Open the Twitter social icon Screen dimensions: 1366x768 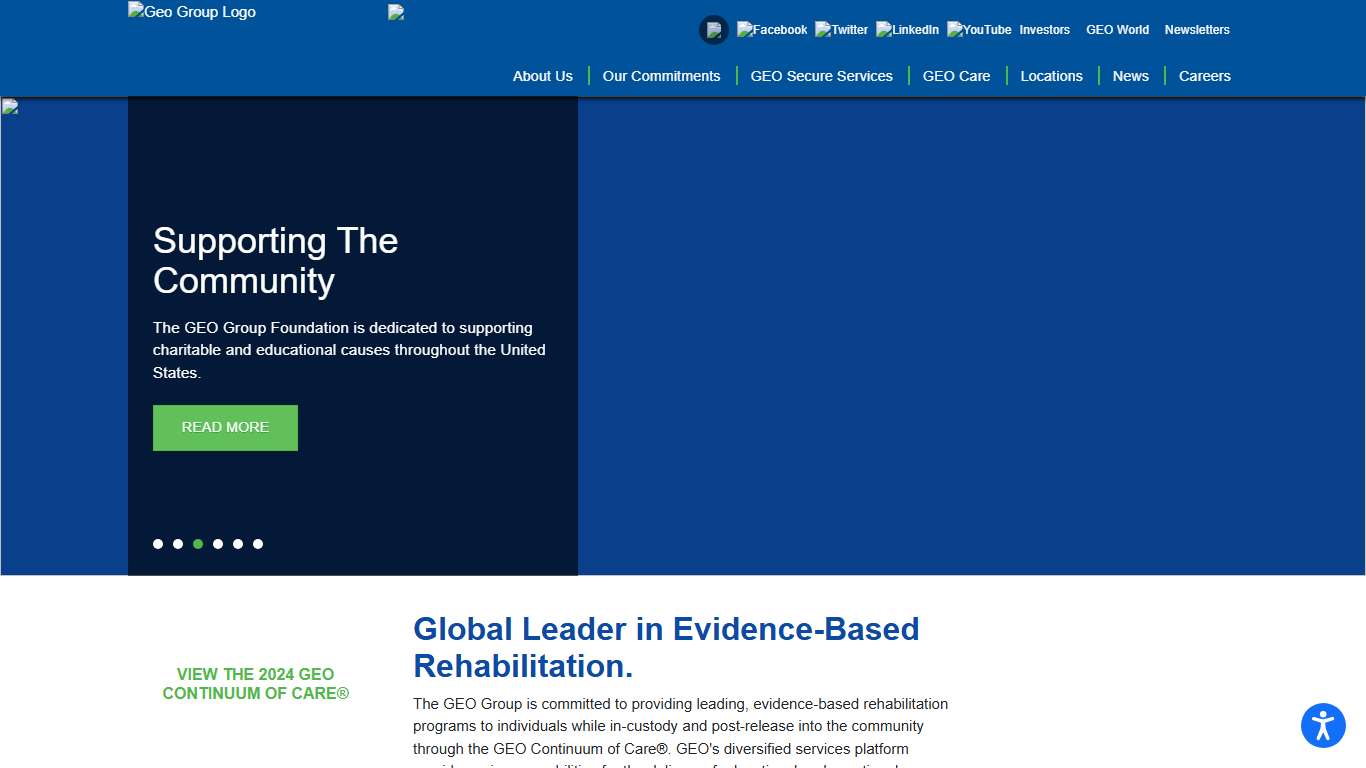[x=841, y=29]
